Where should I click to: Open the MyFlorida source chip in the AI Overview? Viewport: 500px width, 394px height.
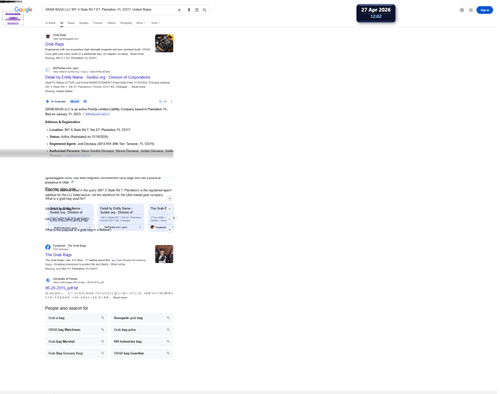[96, 114]
